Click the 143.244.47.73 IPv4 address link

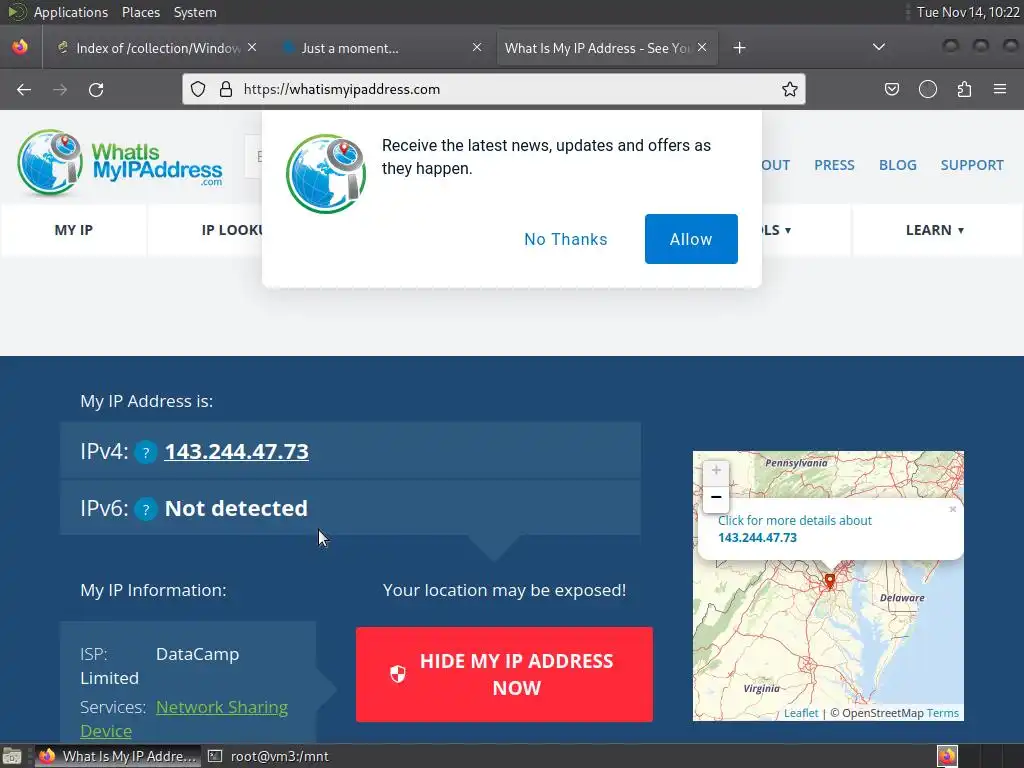[x=236, y=451]
